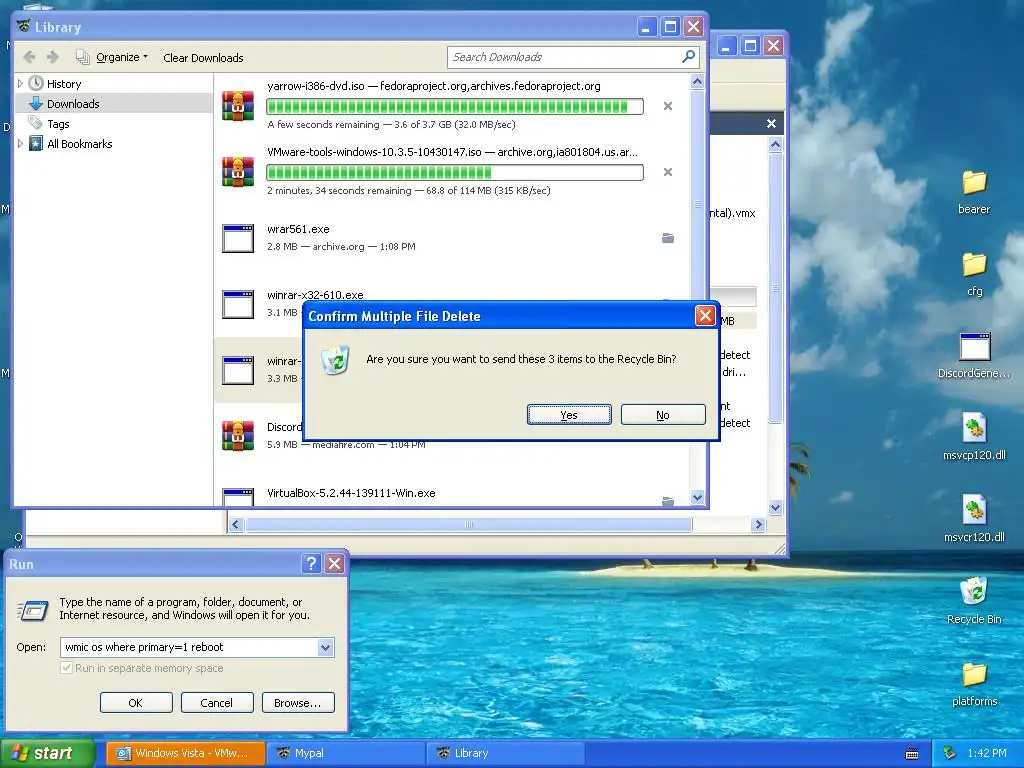The height and width of the screenshot is (768, 1024).
Task: Close the Confirm Multiple File Delete dialog
Action: point(705,316)
